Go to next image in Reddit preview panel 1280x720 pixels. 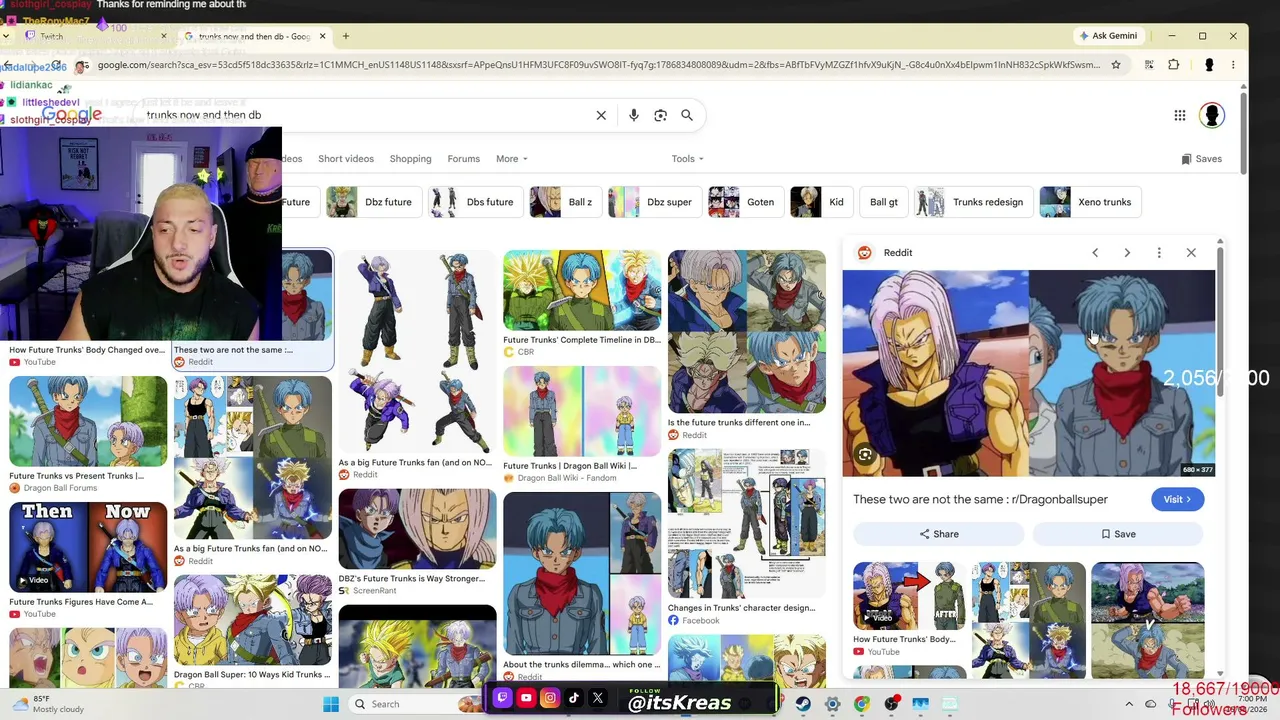coord(1127,253)
